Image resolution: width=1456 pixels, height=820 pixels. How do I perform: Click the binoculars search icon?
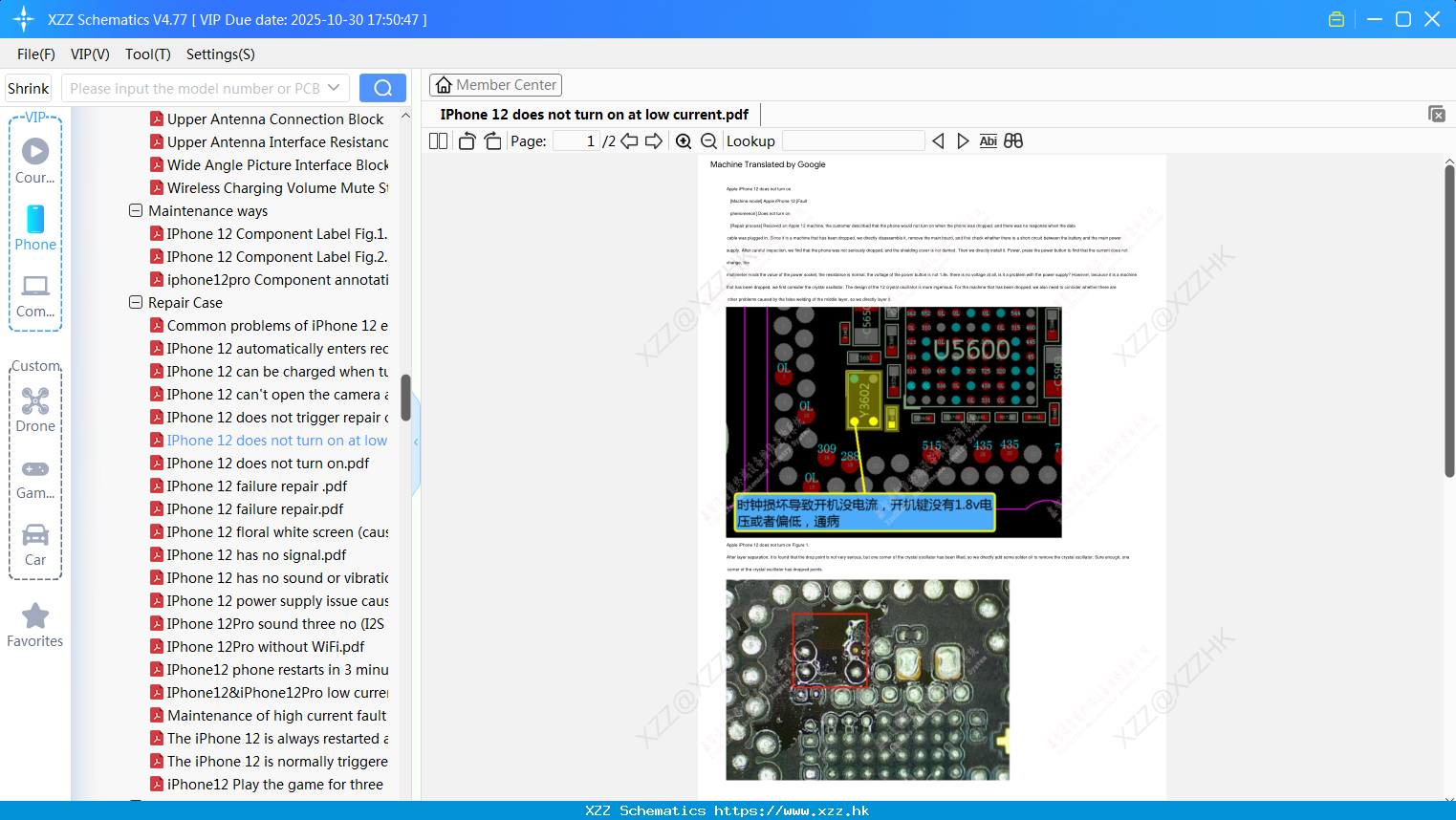[1013, 140]
